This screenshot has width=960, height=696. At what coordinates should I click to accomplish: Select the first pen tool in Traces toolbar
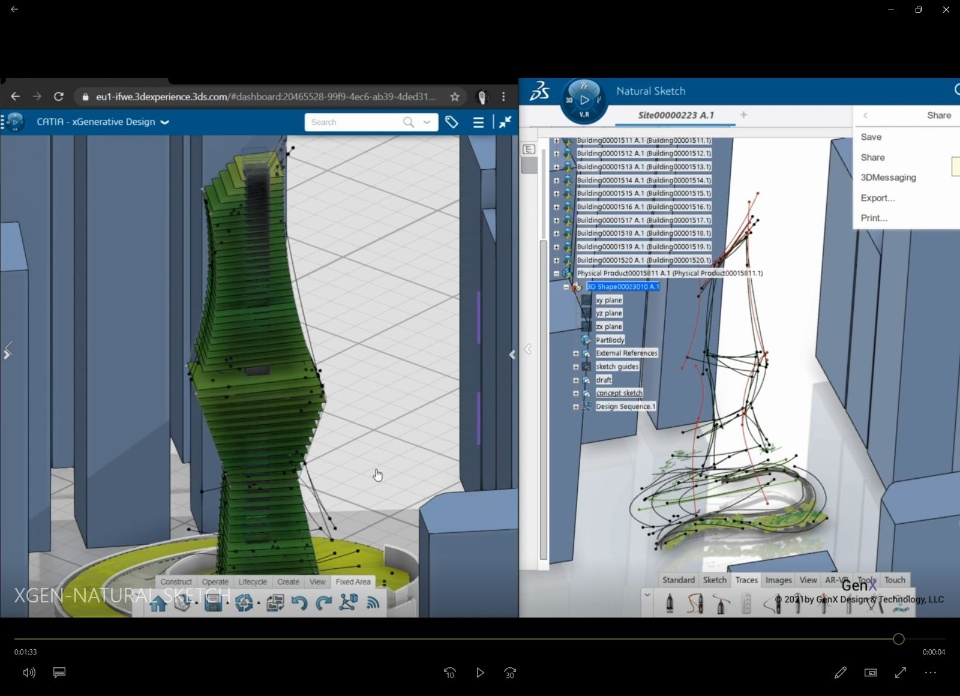[x=669, y=604]
